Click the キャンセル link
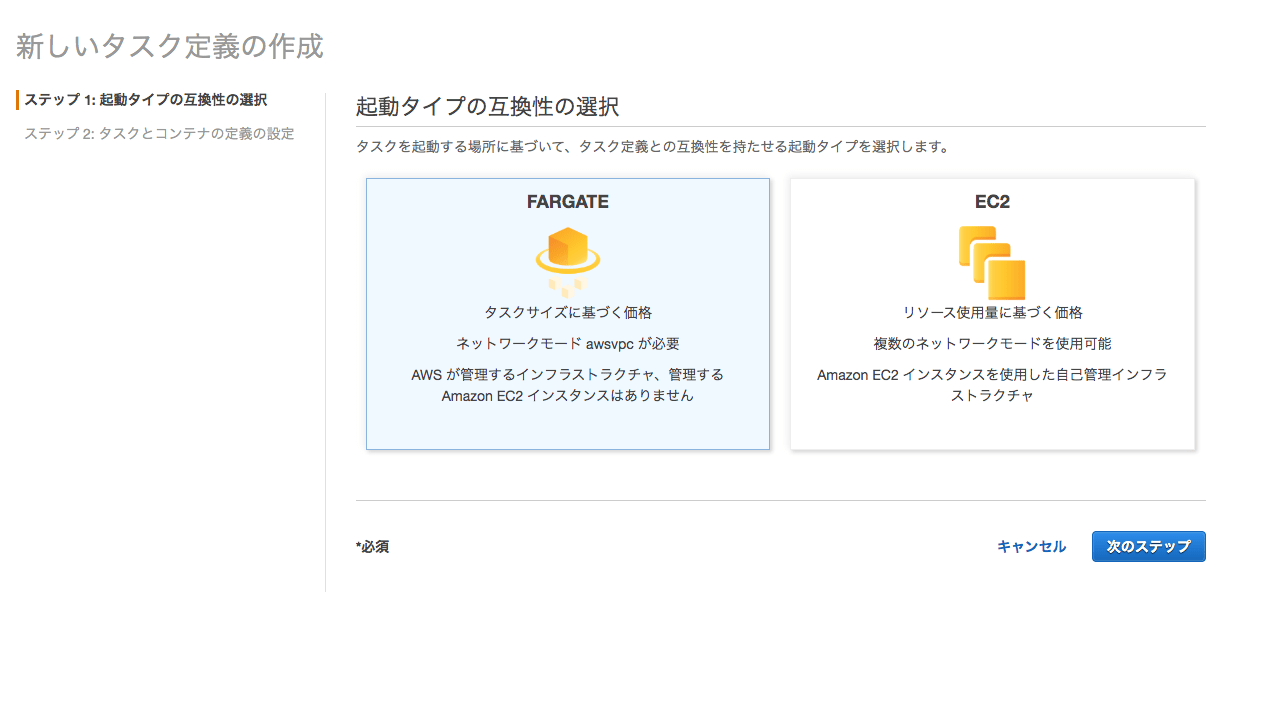 click(x=1031, y=547)
